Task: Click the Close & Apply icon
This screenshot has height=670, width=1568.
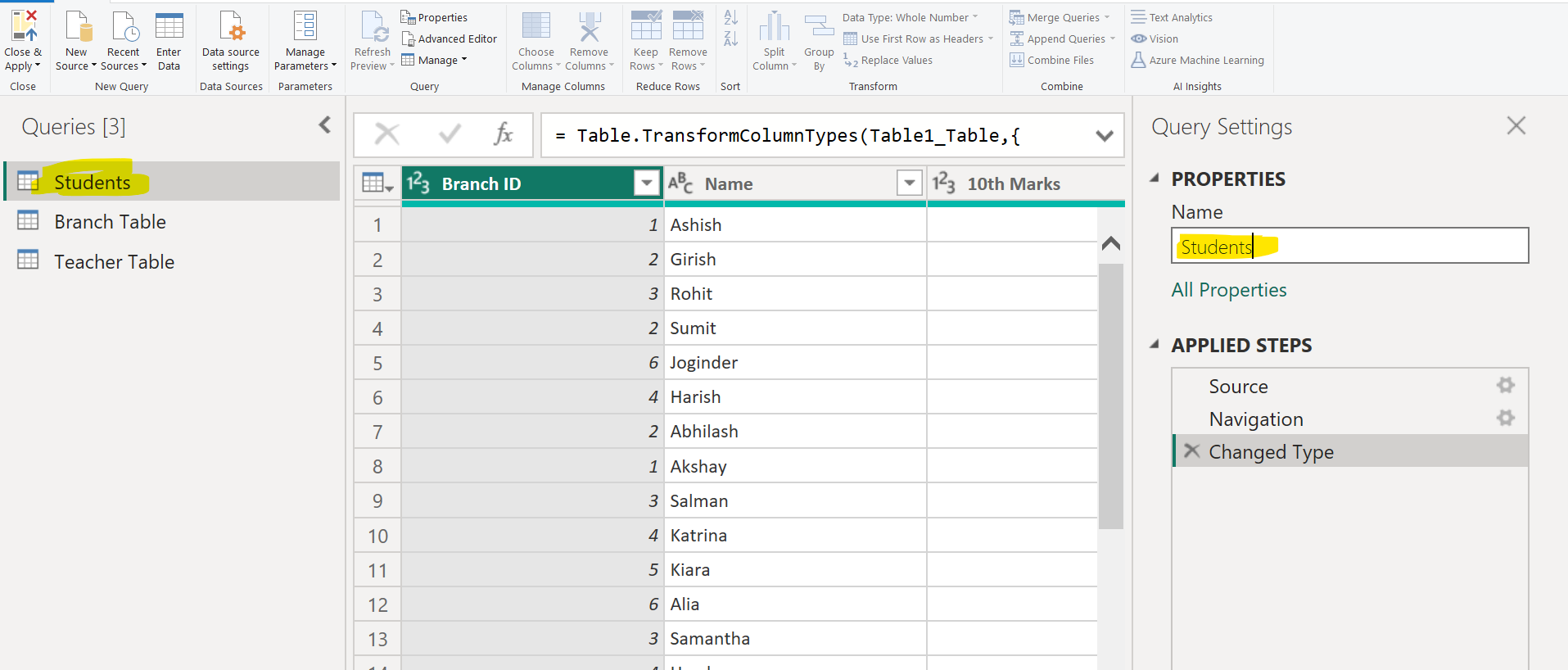Action: pyautogui.click(x=23, y=26)
